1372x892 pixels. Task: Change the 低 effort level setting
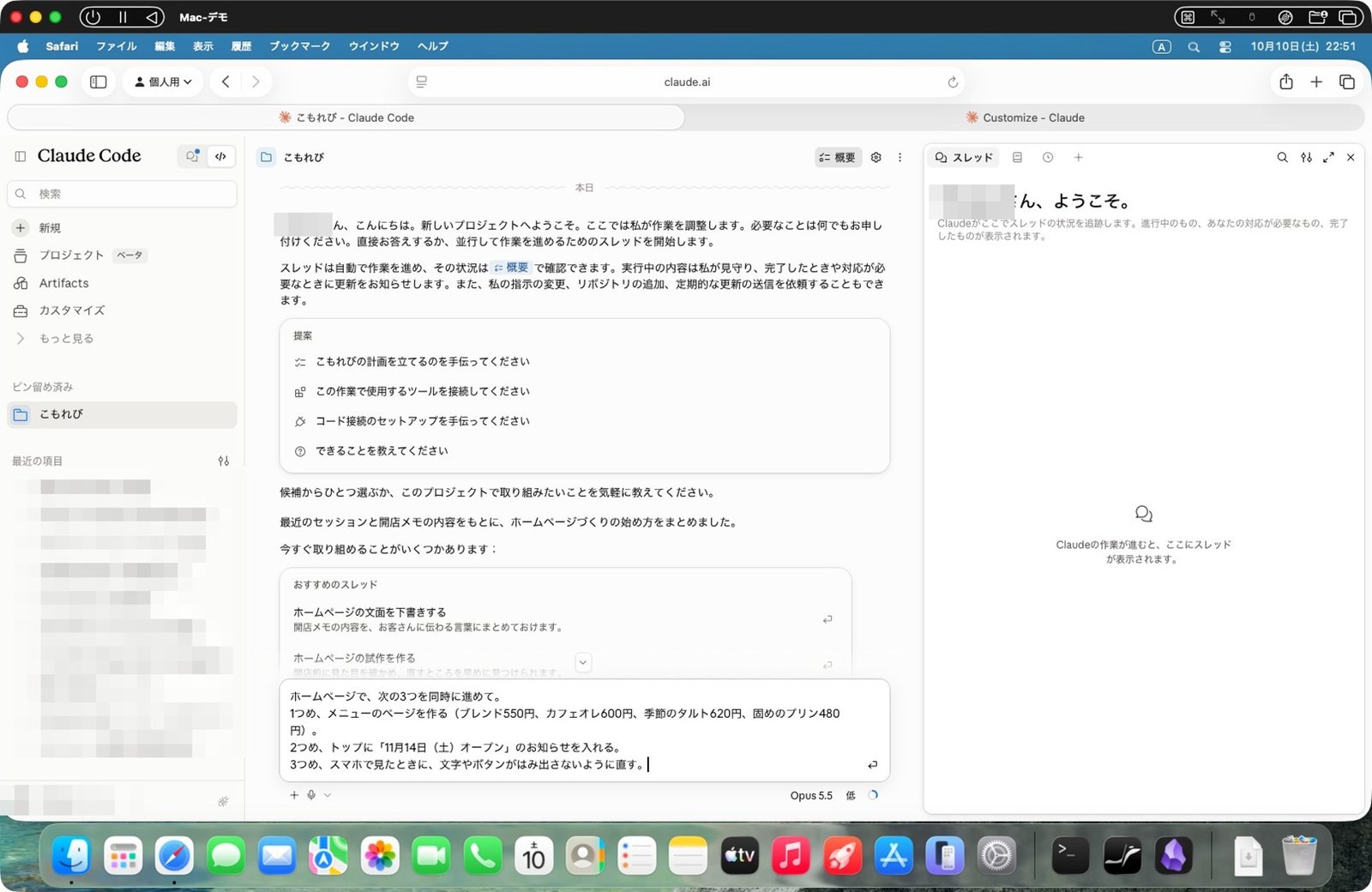[851, 795]
